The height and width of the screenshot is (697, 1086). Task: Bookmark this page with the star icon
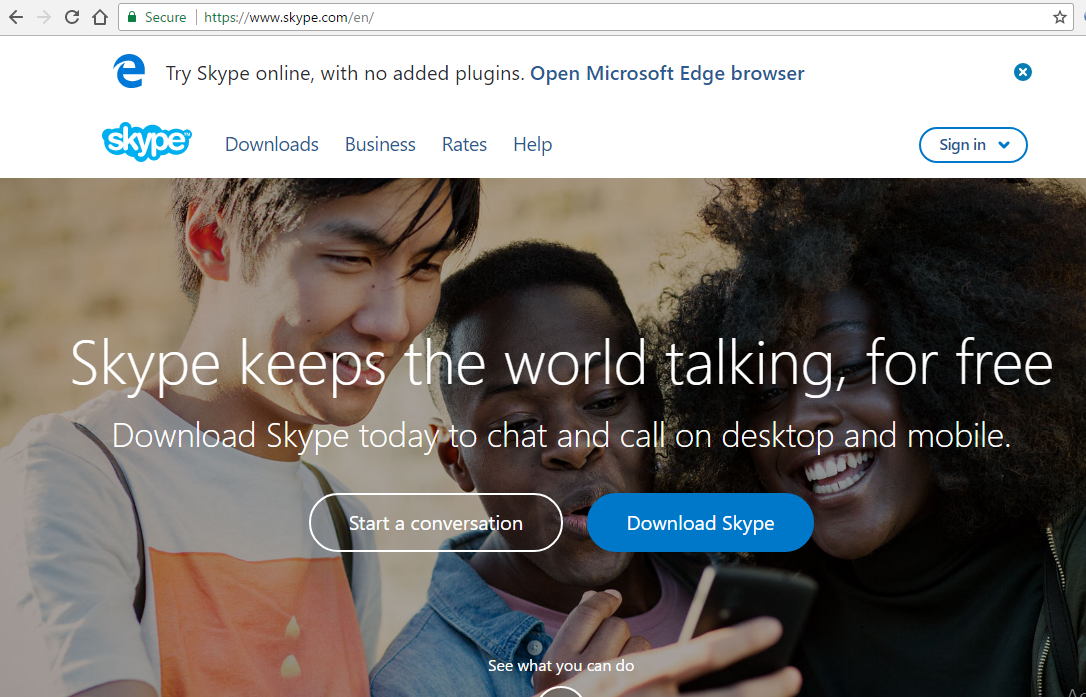coord(1060,17)
